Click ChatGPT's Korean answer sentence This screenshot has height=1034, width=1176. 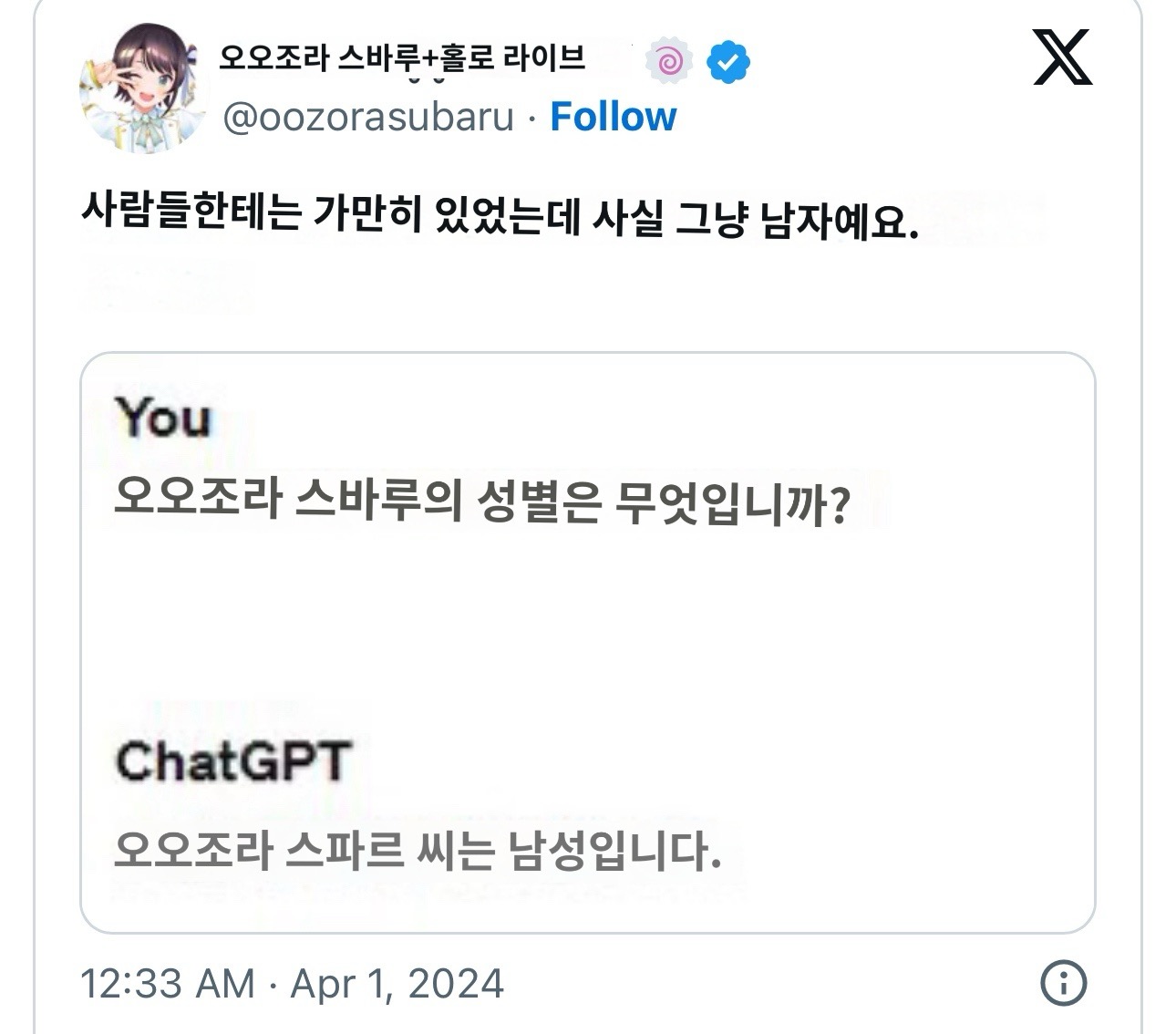point(418,851)
